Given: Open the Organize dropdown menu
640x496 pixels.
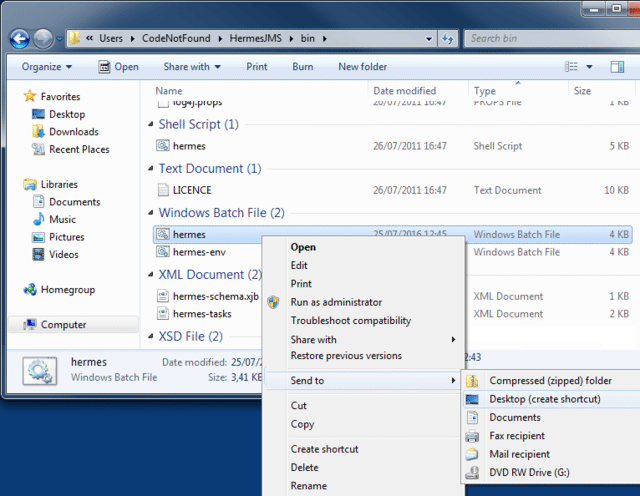Looking at the screenshot, I should pyautogui.click(x=47, y=67).
